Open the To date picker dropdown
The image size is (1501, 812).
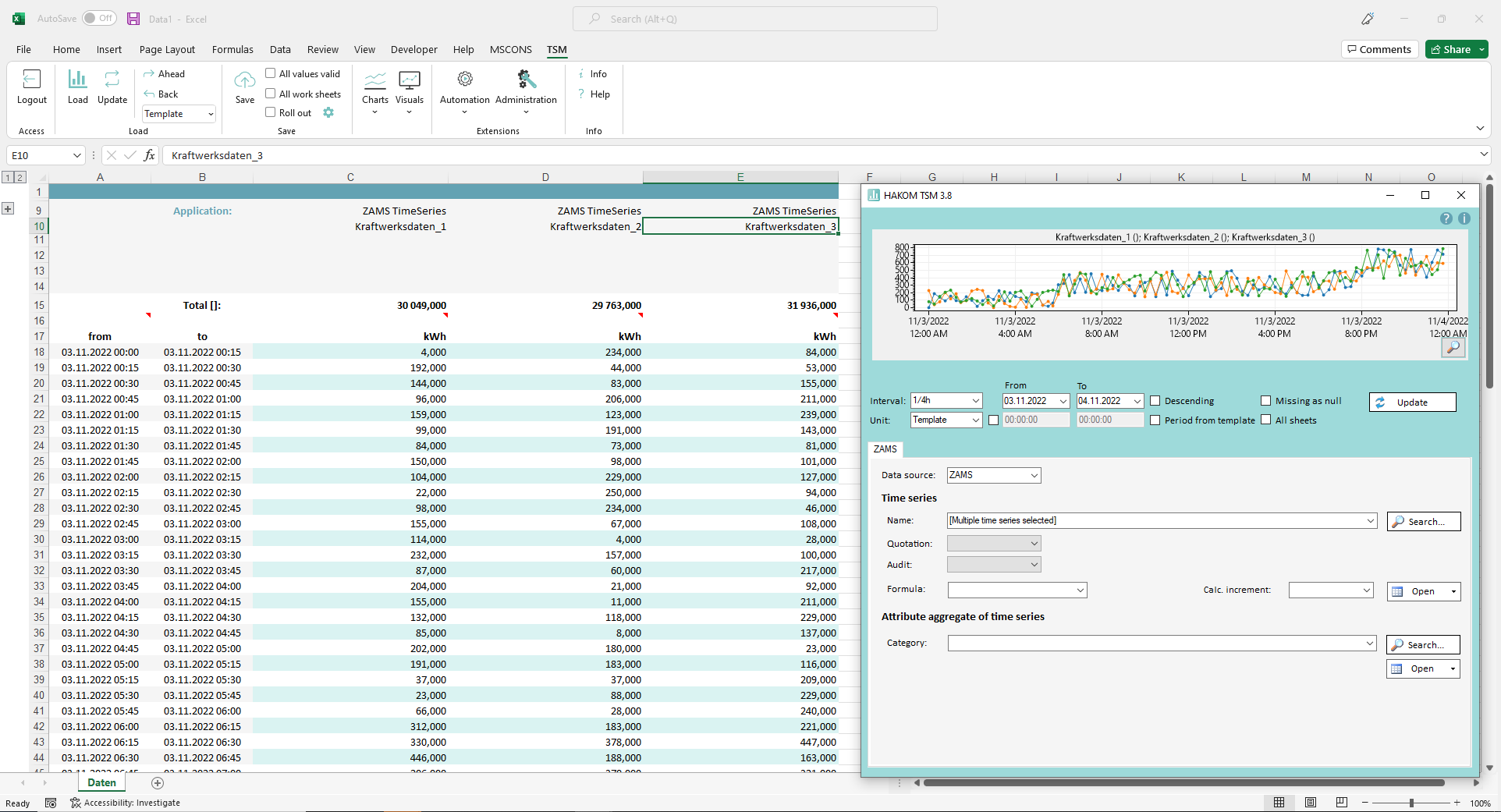click(1137, 401)
